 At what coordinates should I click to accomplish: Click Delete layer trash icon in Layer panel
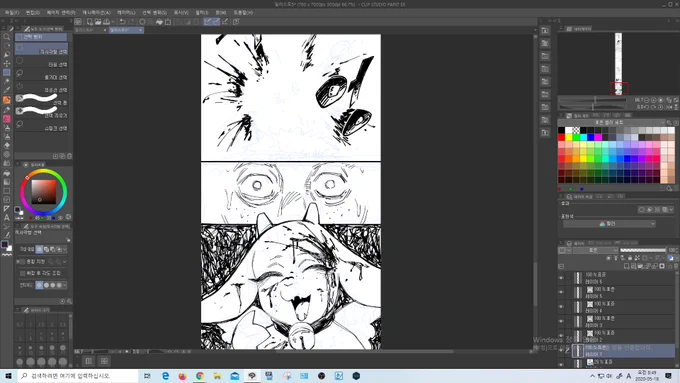point(675,266)
